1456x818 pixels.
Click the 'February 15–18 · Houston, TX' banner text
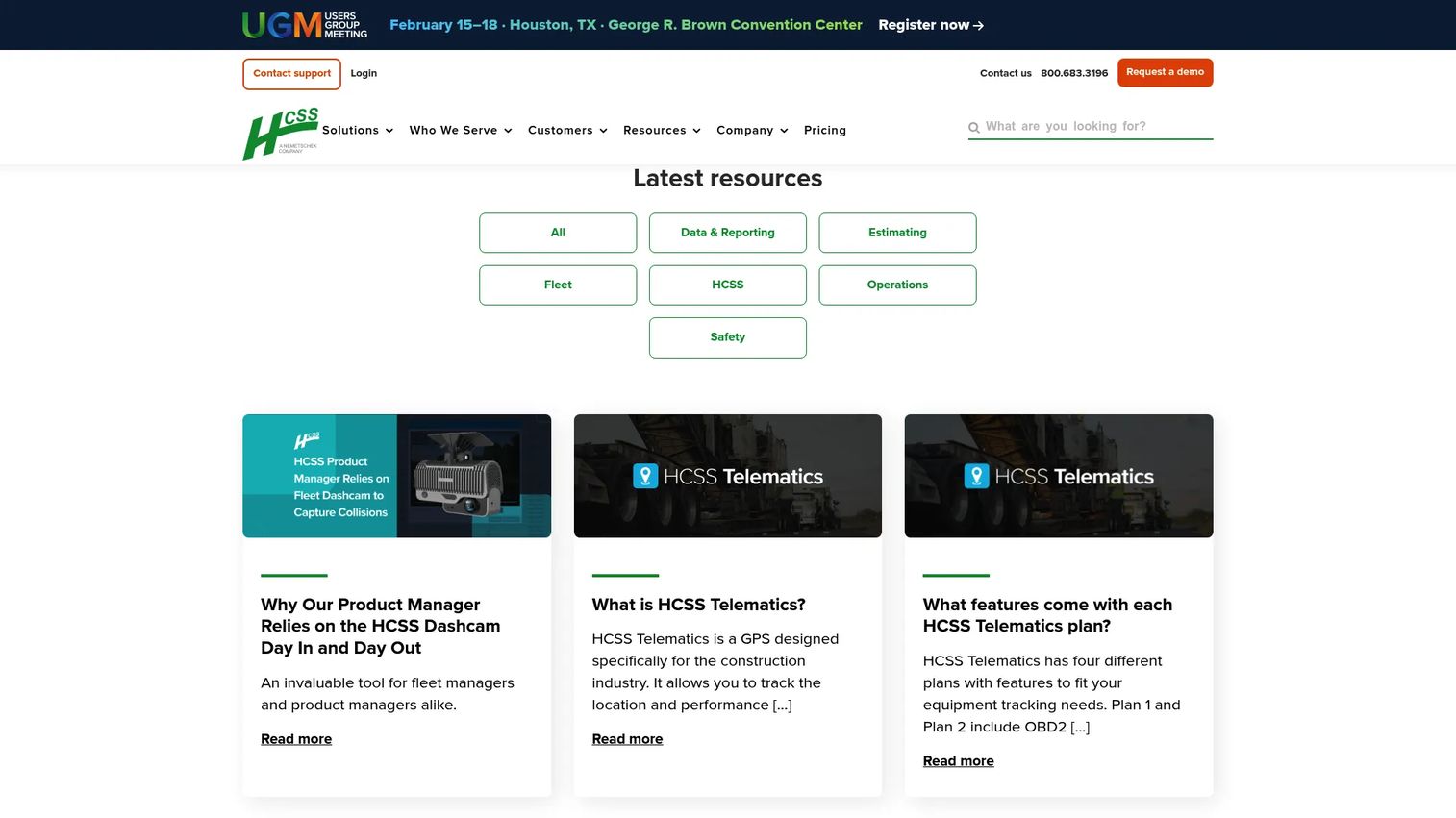tap(626, 25)
